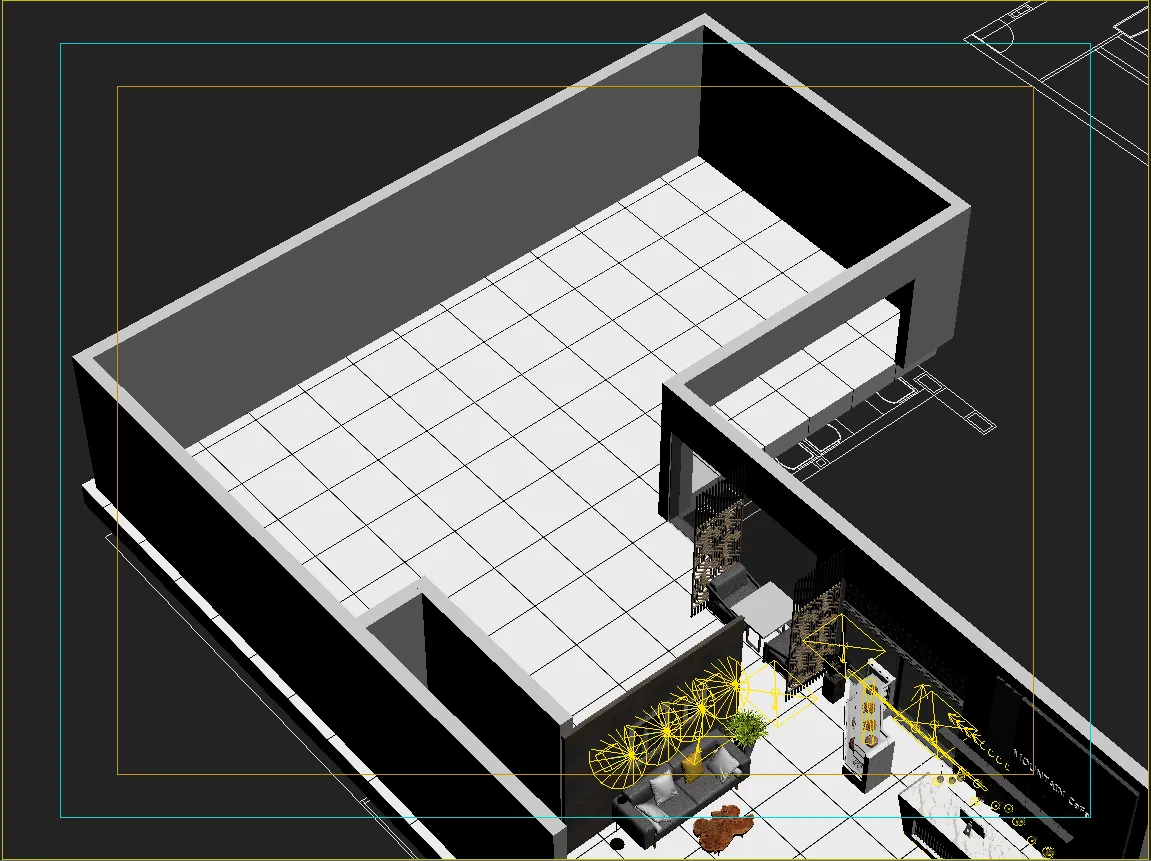Select the large pyramid light gizmo above display case

point(843,647)
